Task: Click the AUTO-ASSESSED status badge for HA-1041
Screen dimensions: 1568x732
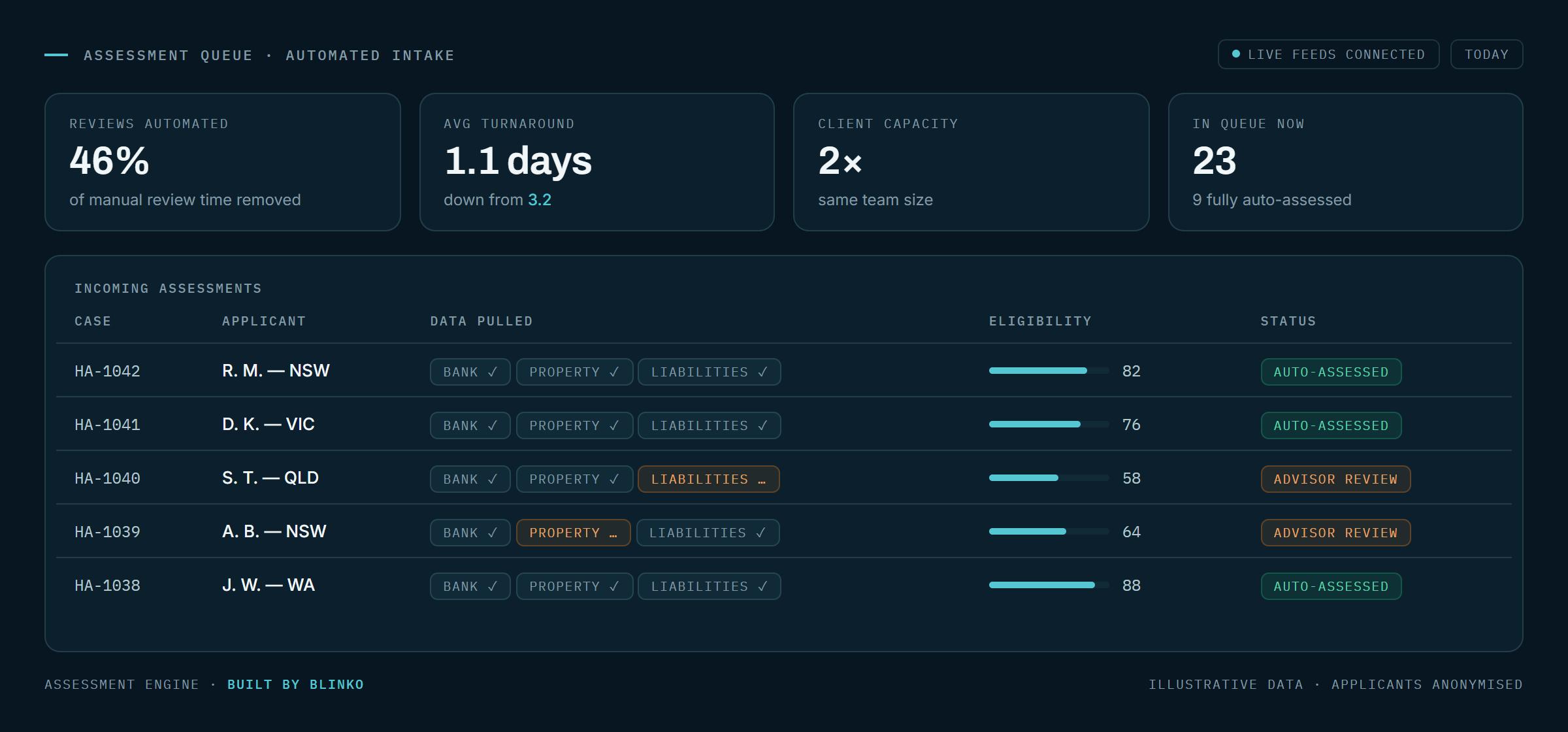Action: point(1331,425)
